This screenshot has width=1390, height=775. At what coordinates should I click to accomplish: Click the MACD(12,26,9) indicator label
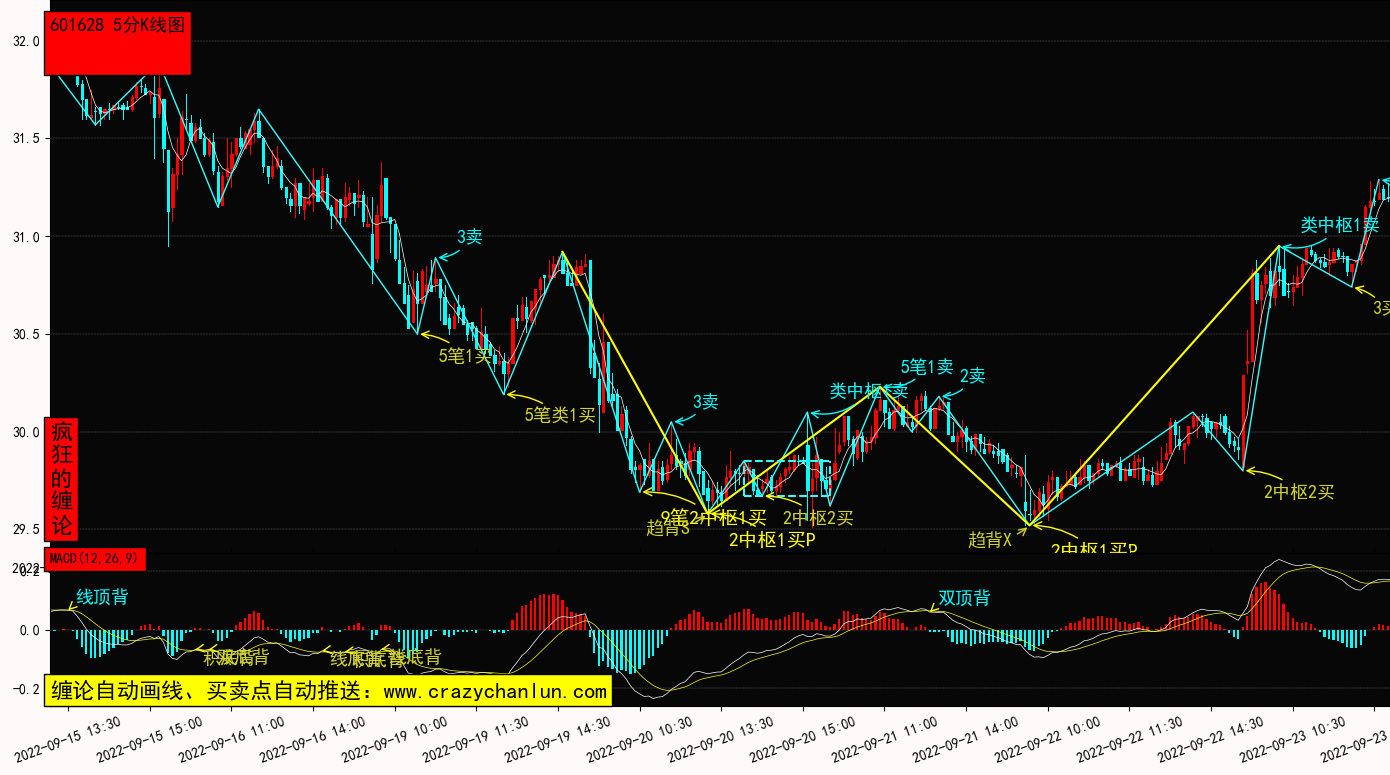96,558
